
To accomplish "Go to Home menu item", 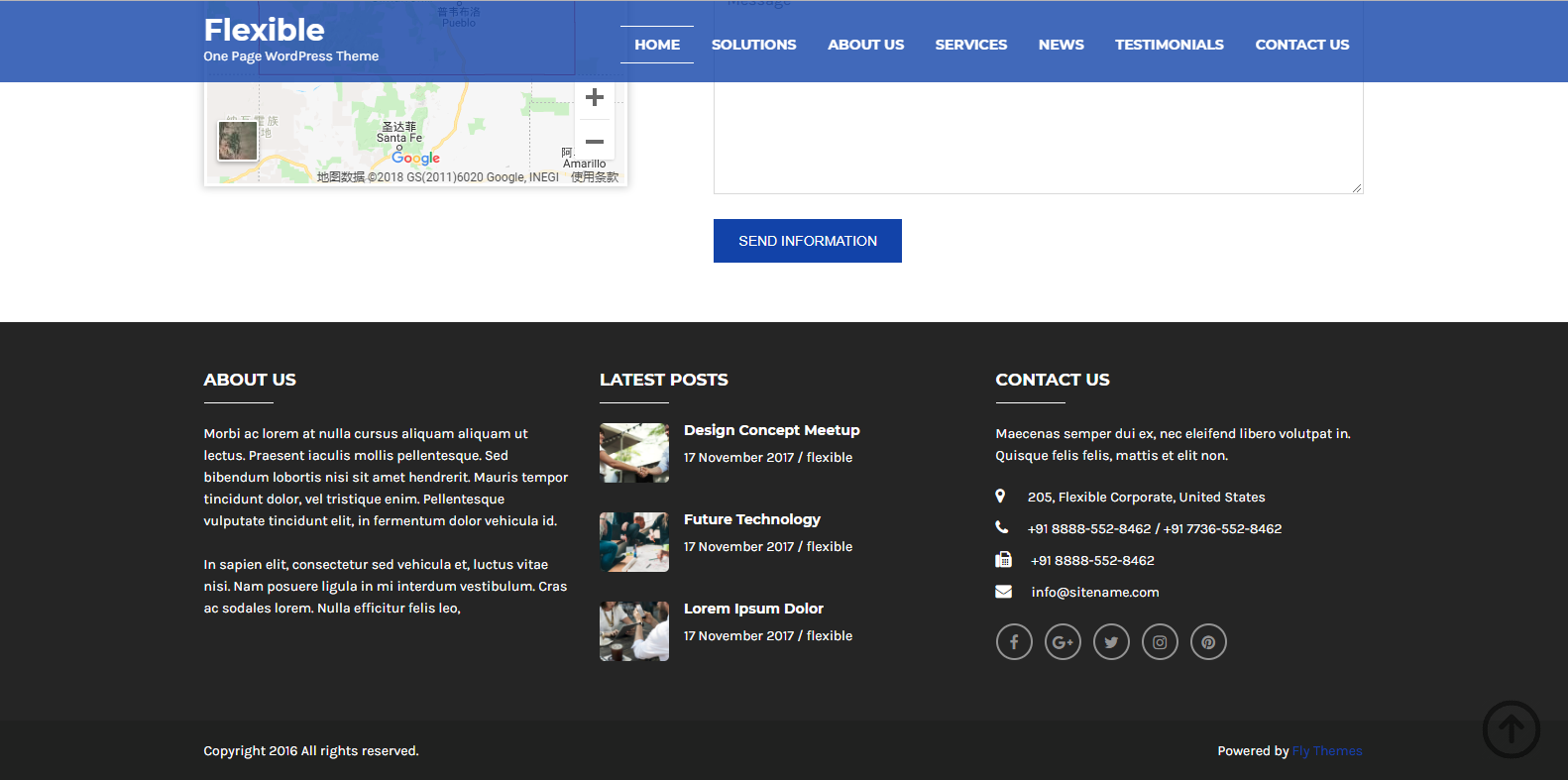I will pyautogui.click(x=657, y=45).
